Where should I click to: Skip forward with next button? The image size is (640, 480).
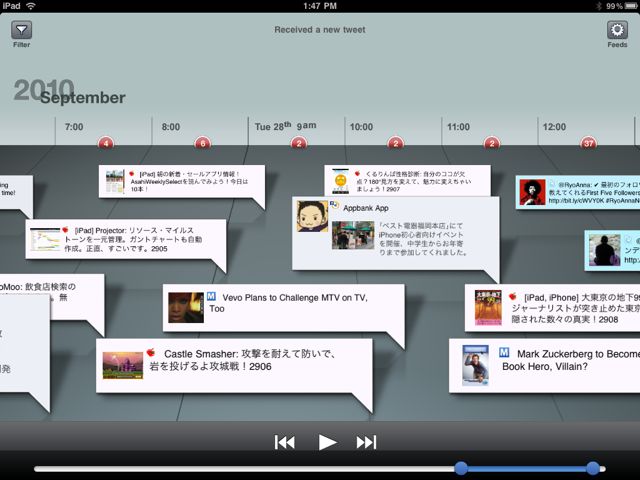coord(366,442)
